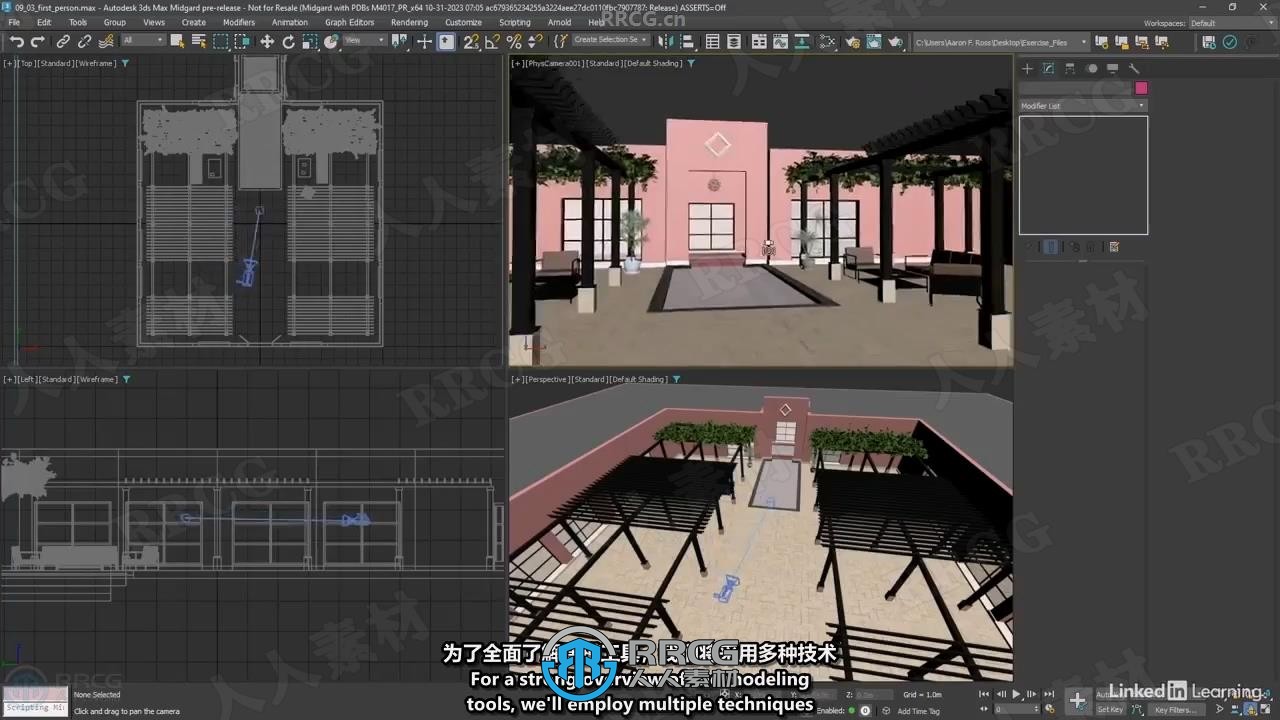Click the Render Production teapot icon

coord(896,41)
